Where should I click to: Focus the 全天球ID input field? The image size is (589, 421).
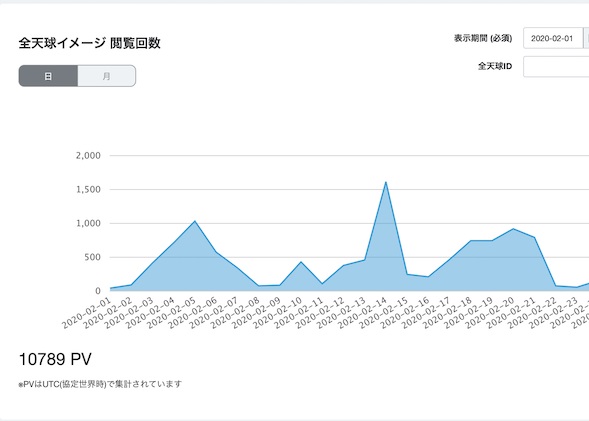click(x=556, y=66)
